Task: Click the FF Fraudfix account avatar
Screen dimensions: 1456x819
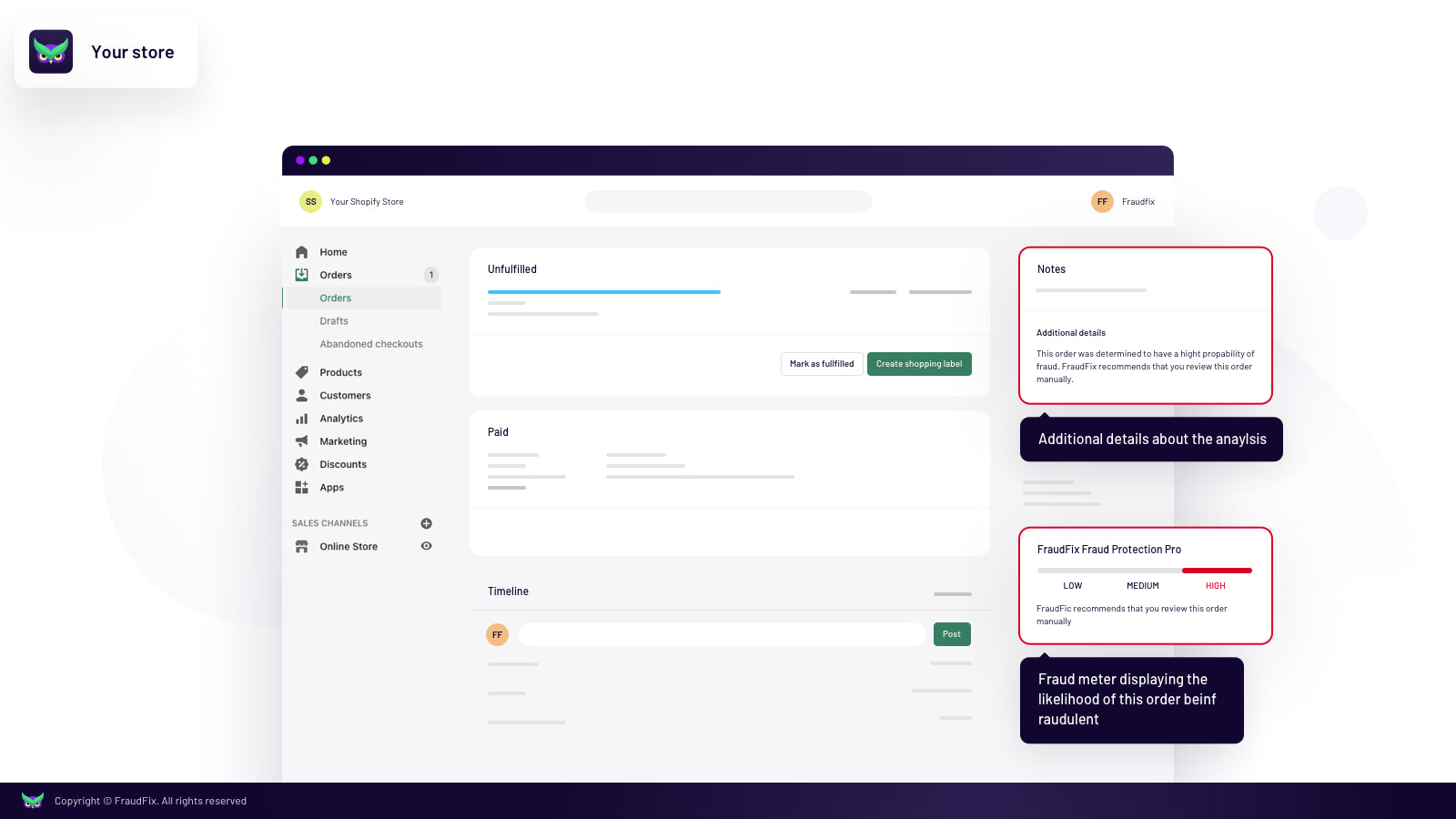Action: tap(1102, 201)
